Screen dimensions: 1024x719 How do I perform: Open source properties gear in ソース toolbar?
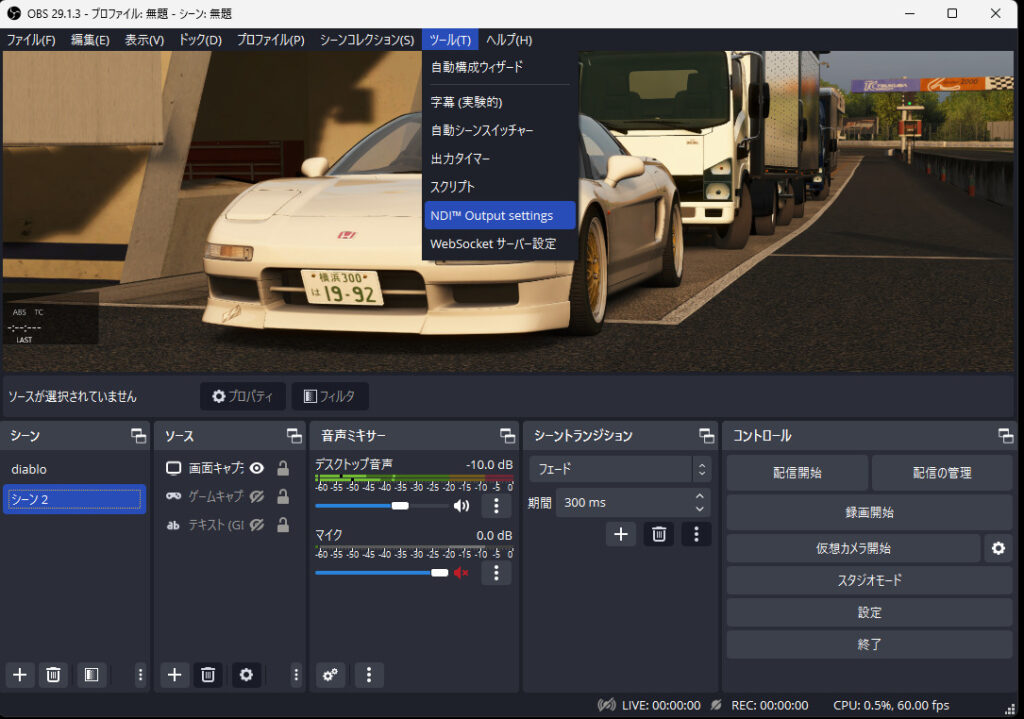(x=246, y=675)
